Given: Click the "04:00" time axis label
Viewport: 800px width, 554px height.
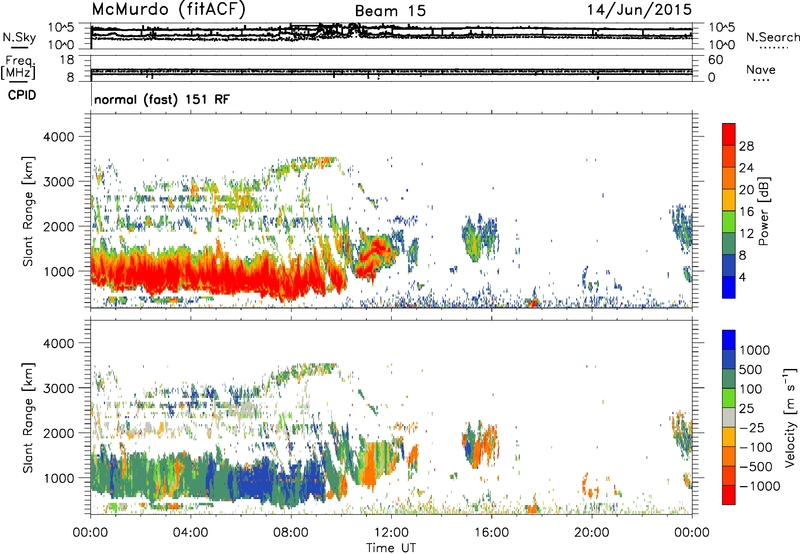Looking at the screenshot, I should (191, 533).
